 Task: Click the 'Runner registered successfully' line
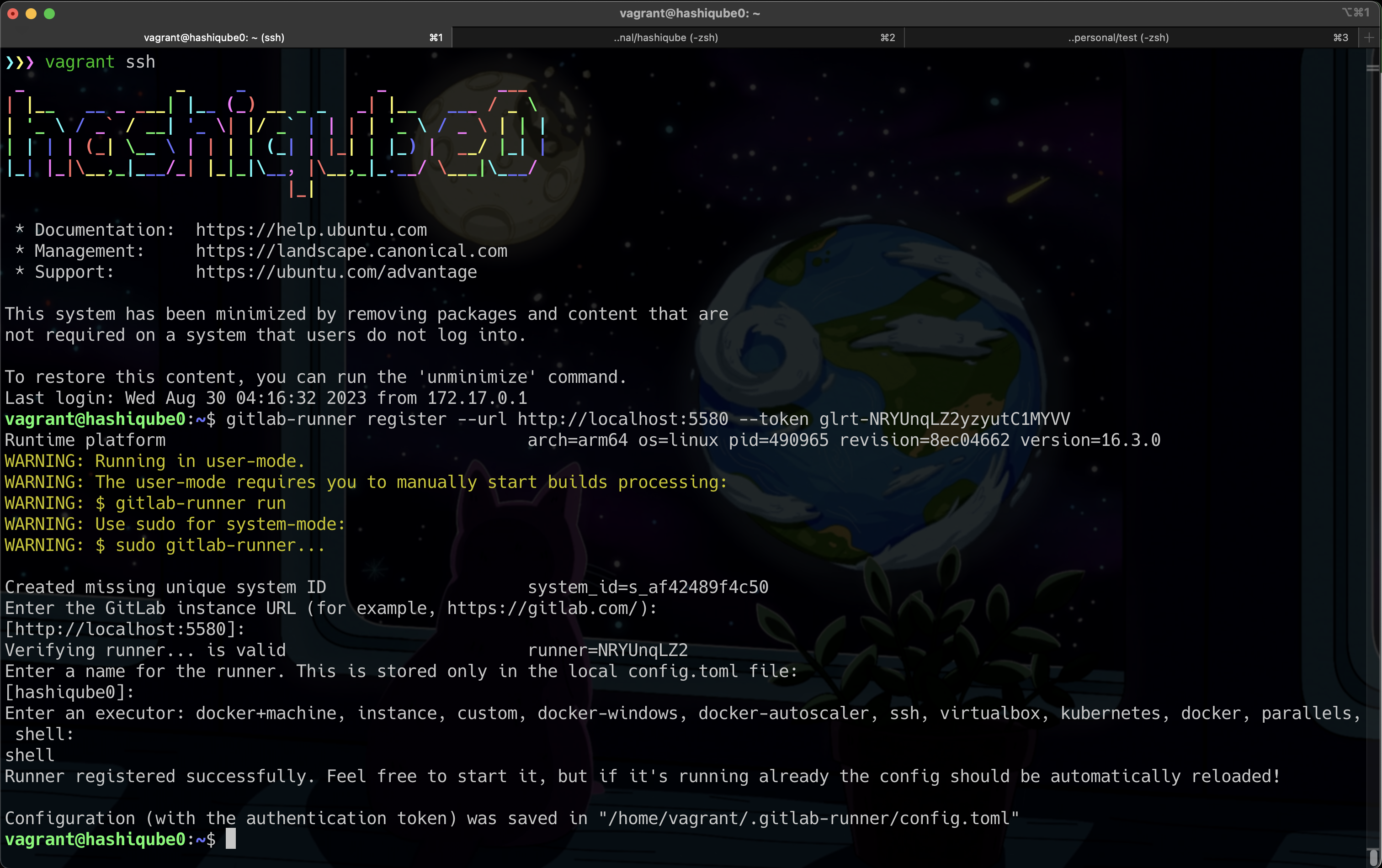click(643, 776)
